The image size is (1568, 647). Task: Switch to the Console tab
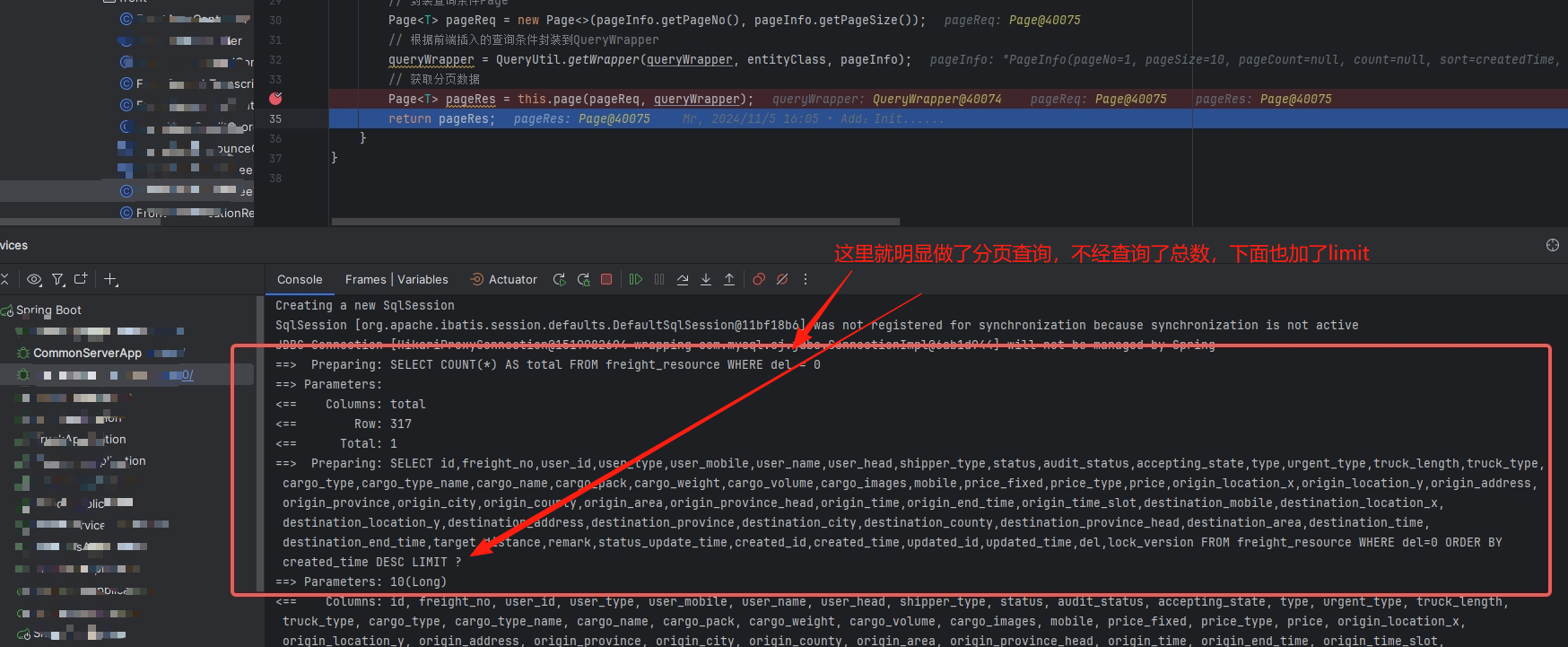coord(300,279)
